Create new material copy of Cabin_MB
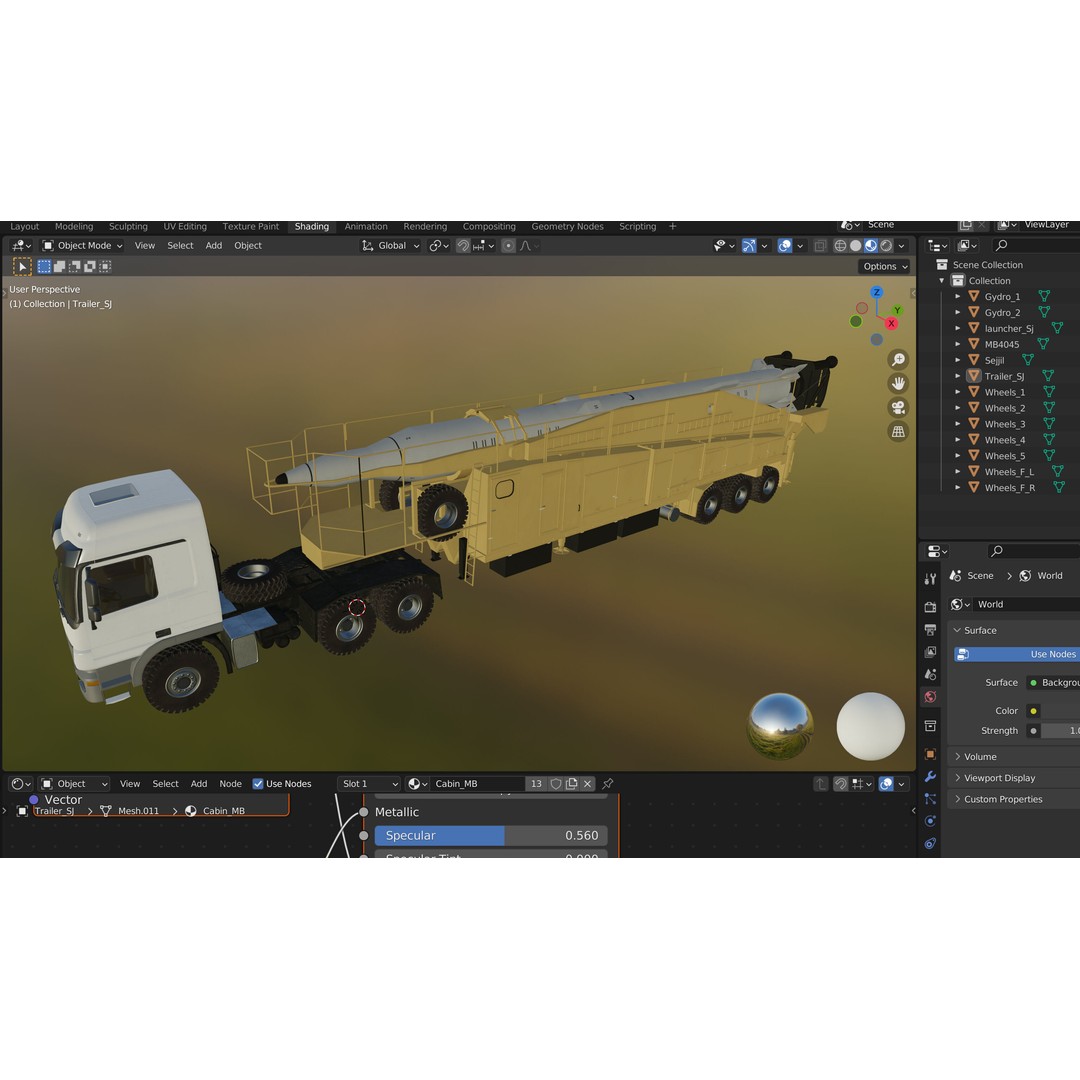This screenshot has width=1080, height=1080. [x=572, y=784]
